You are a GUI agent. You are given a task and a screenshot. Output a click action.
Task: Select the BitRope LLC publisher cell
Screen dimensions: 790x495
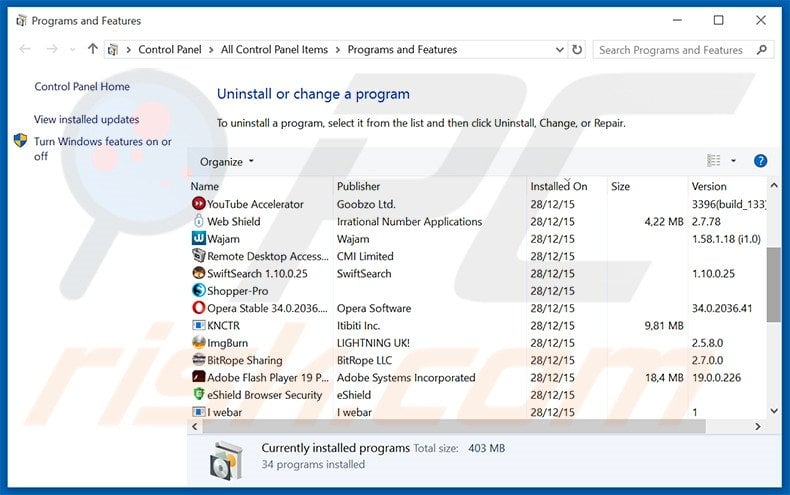tap(364, 360)
